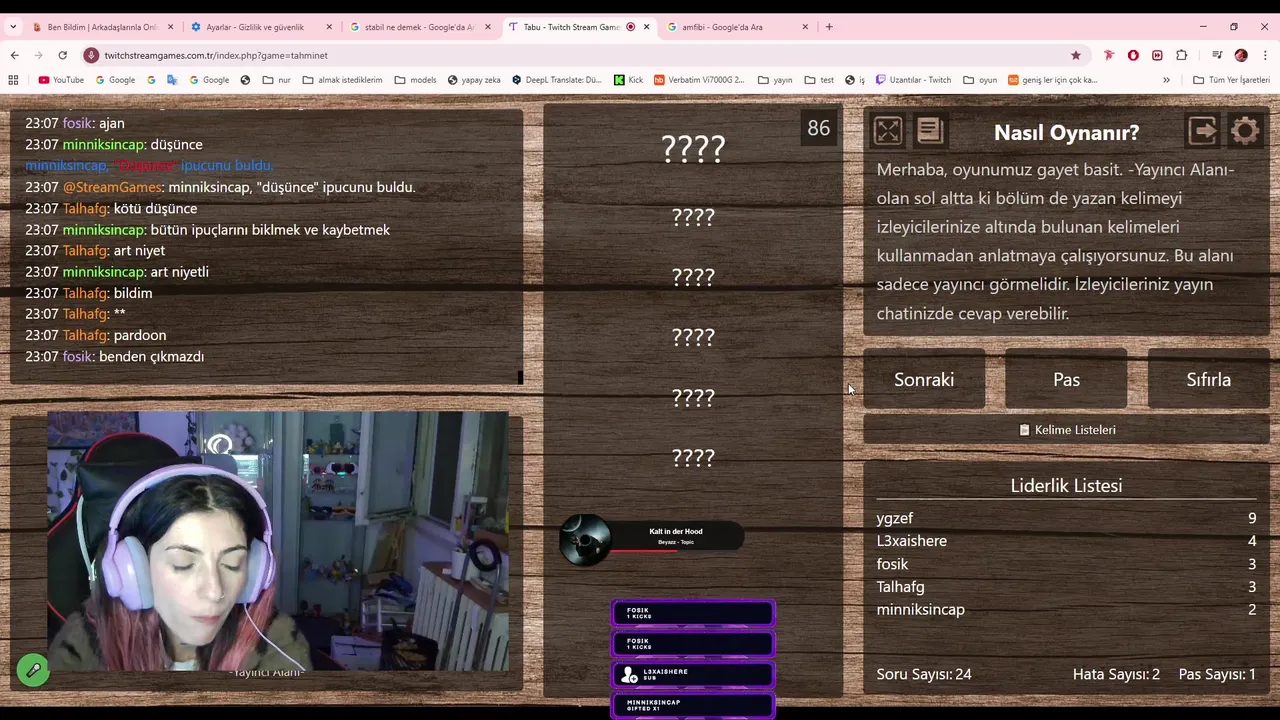This screenshot has width=1280, height=720.
Task: Reload the current page
Action: coord(62,55)
